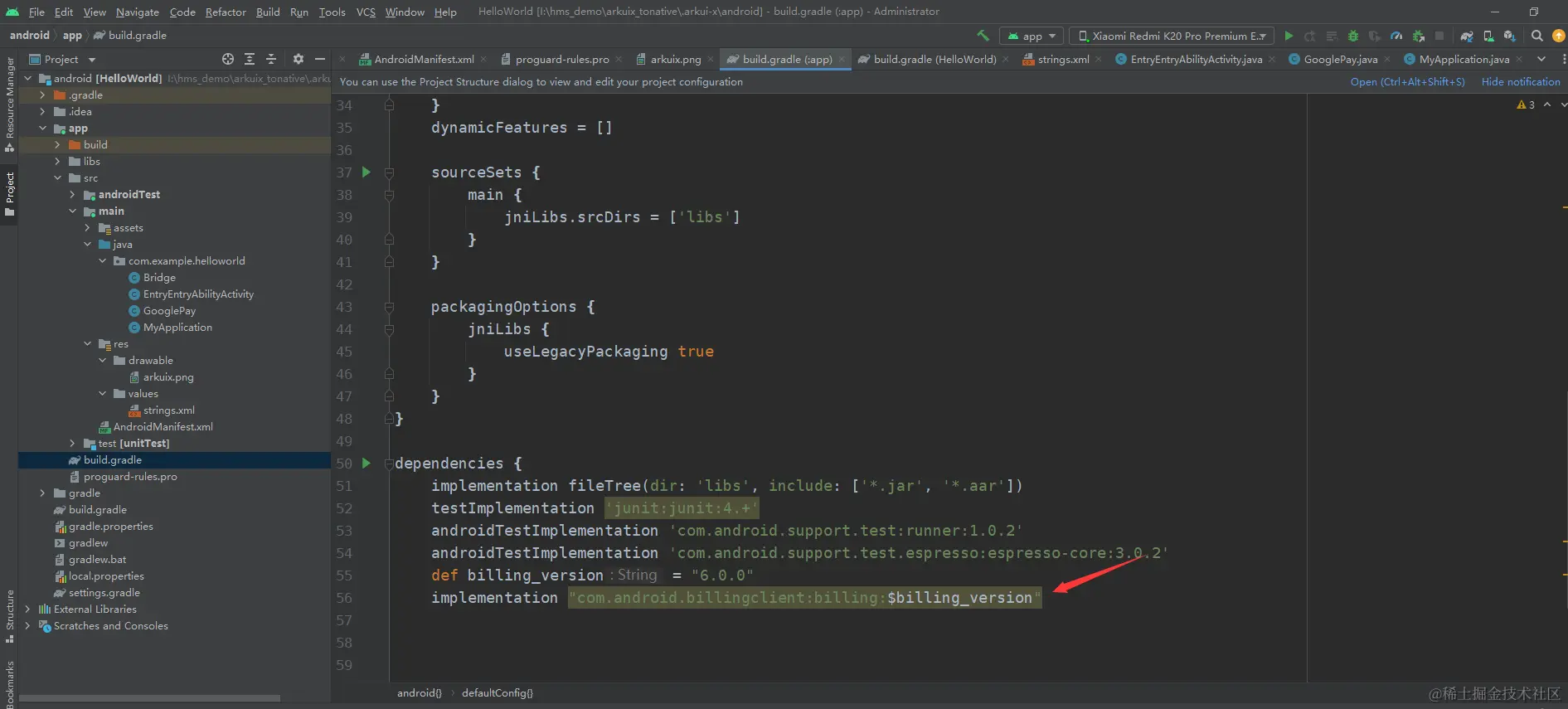
Task: Select gradle.properties in project tree
Action: click(x=110, y=527)
